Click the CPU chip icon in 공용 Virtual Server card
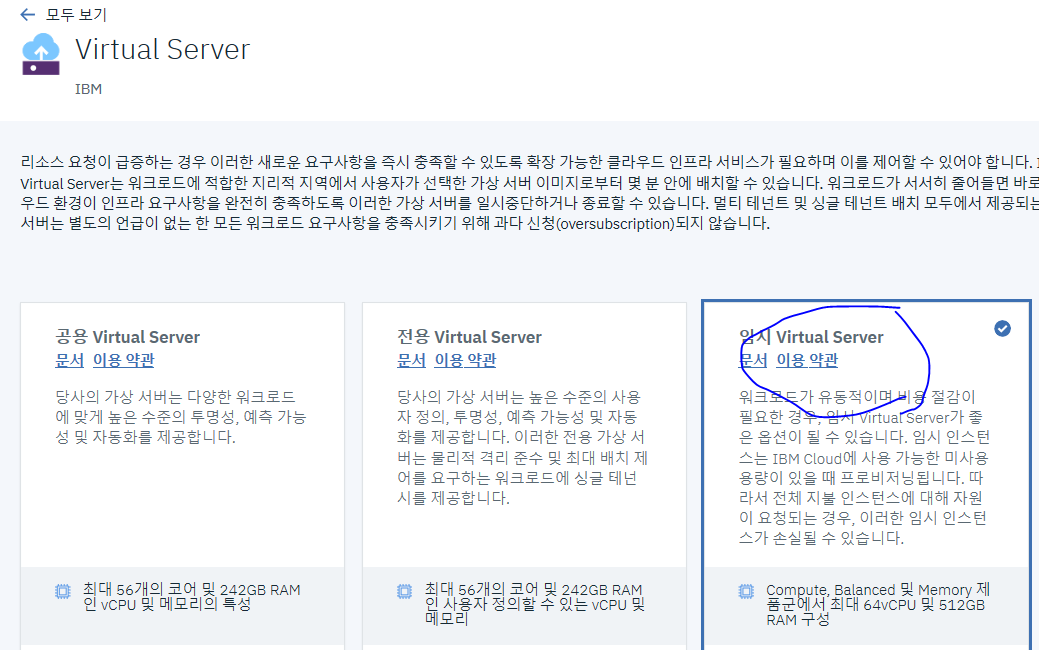 63,592
